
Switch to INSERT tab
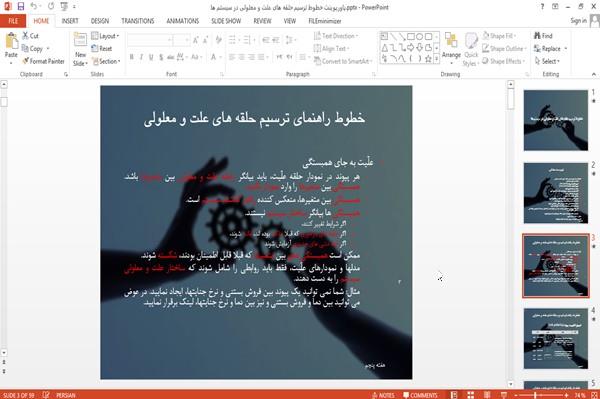[x=70, y=21]
